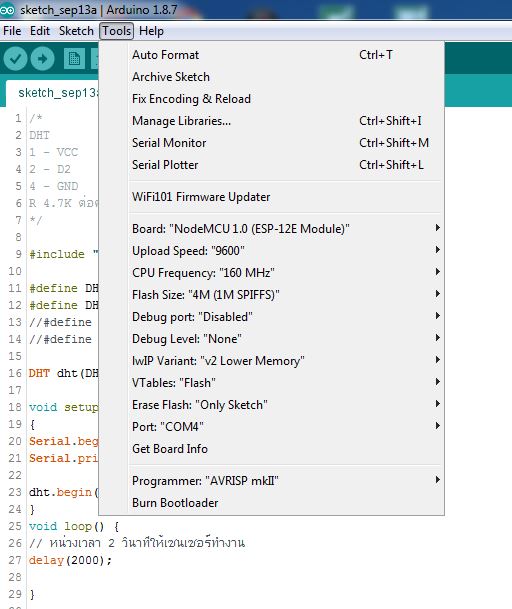
Task: Click the "DHT dht(" declaration on line 16
Action: point(64,373)
